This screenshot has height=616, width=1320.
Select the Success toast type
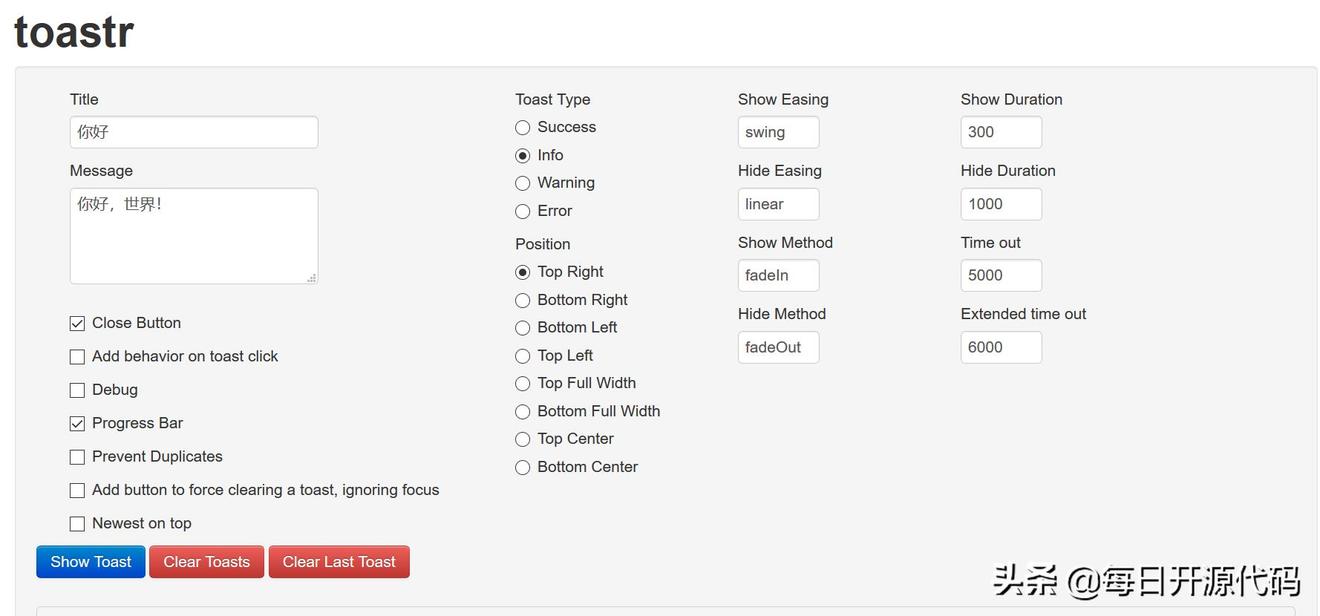[522, 128]
